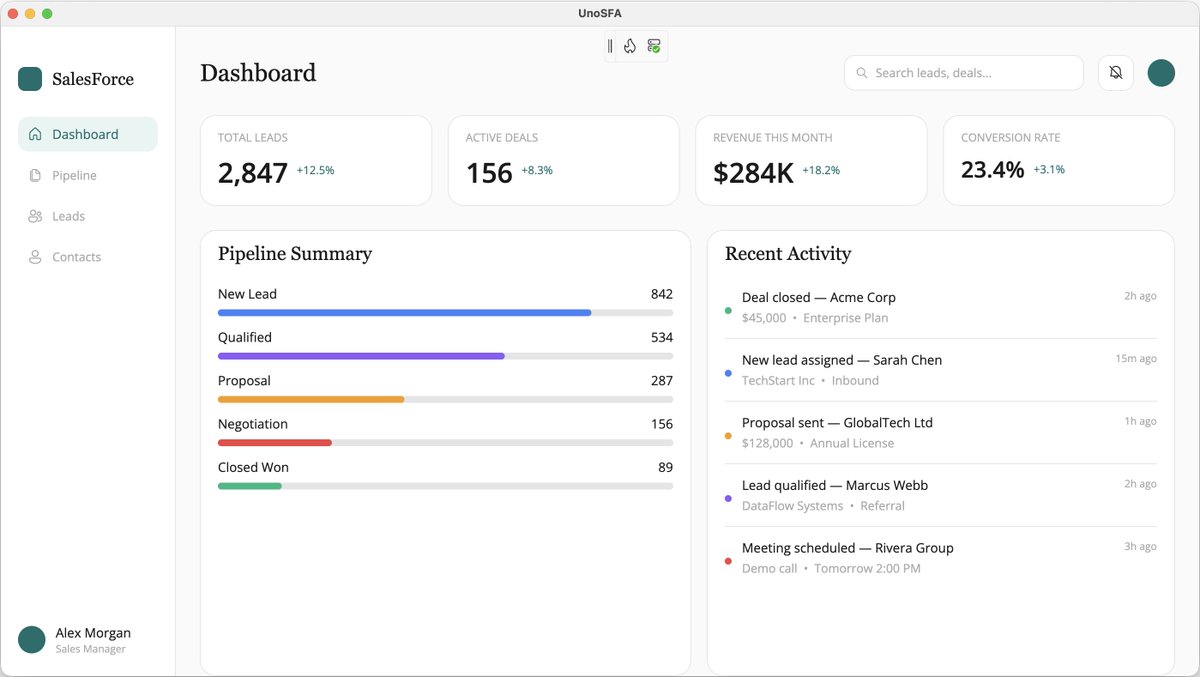Click the SalesForce brand name
Viewport: 1200px width, 677px height.
93,79
